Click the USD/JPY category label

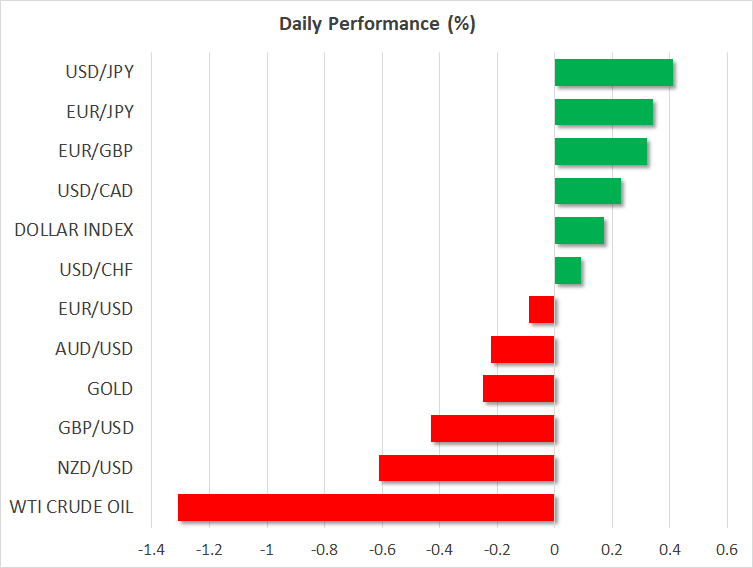[x=99, y=73]
